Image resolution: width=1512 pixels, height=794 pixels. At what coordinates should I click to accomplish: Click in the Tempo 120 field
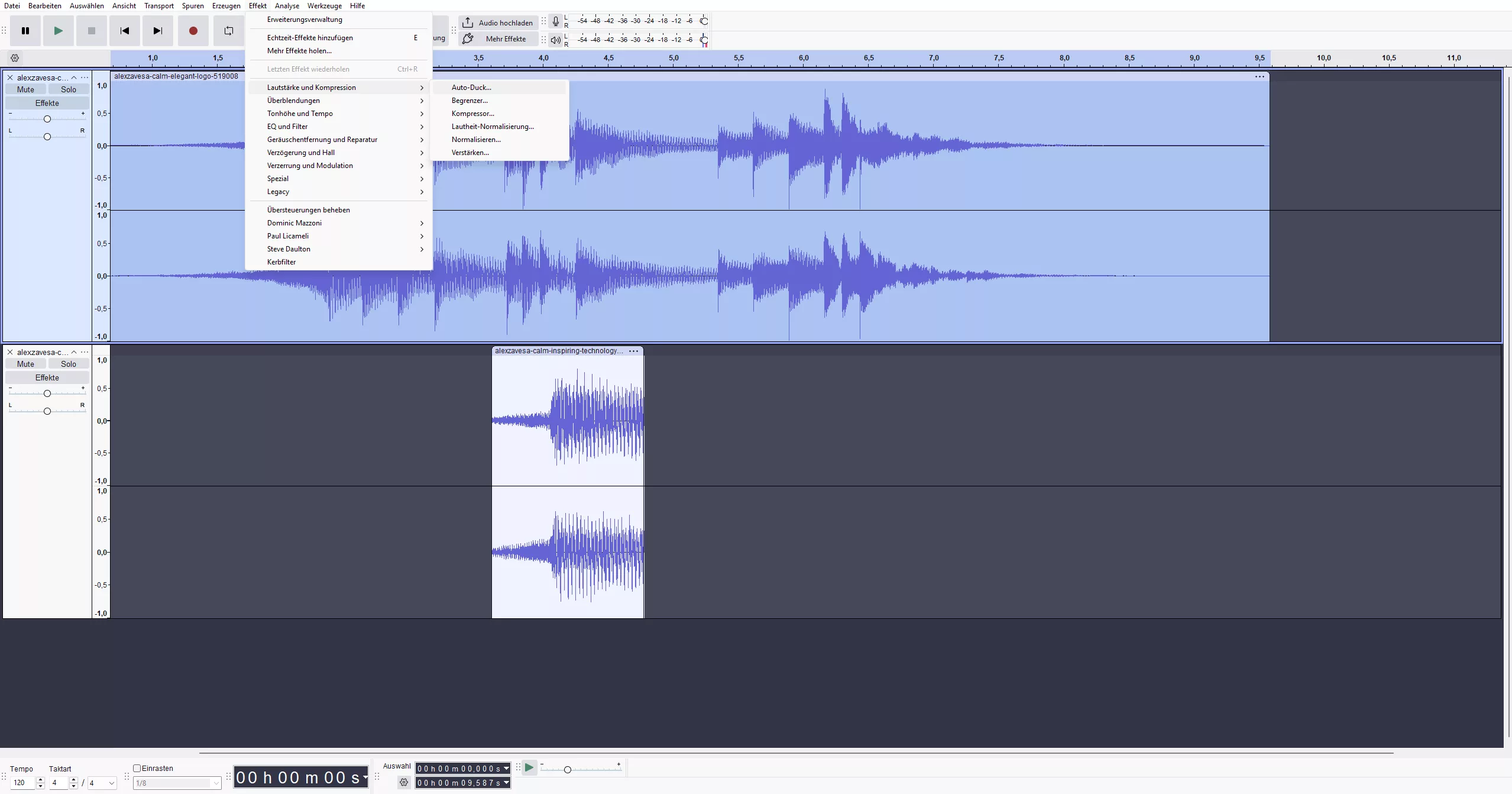tap(23, 783)
